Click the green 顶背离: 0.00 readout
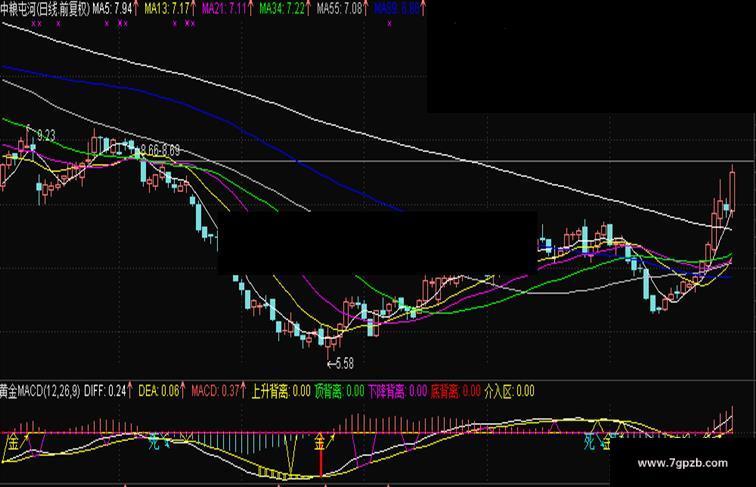The width and height of the screenshot is (756, 487). point(339,391)
